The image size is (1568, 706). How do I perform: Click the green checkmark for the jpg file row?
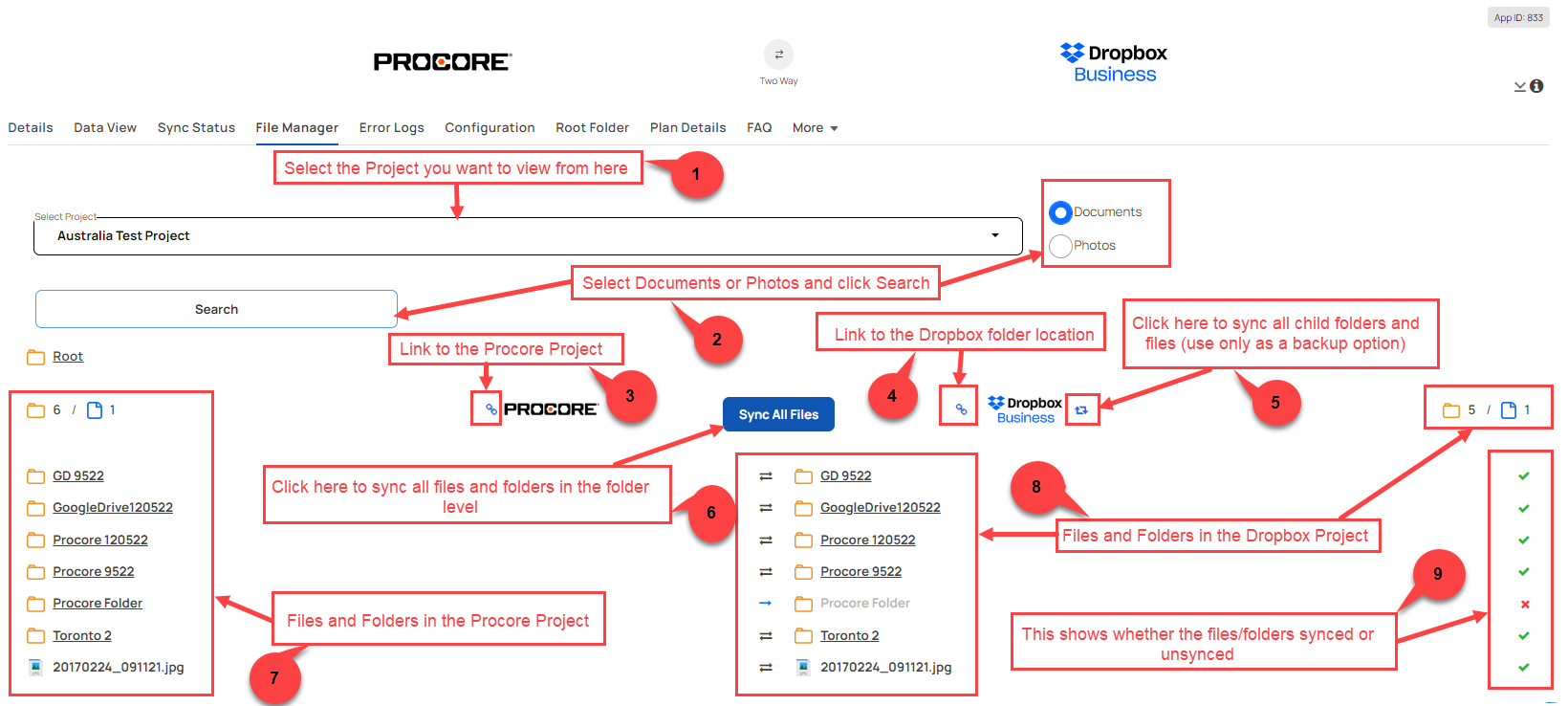(1524, 668)
